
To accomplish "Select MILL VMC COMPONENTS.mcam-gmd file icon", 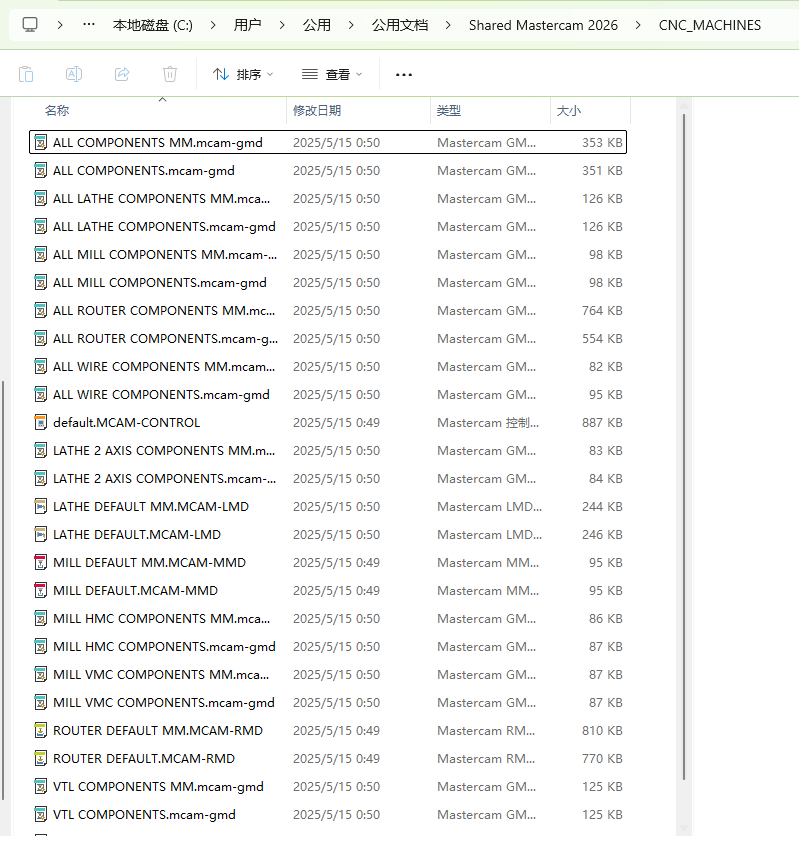I will pos(40,702).
